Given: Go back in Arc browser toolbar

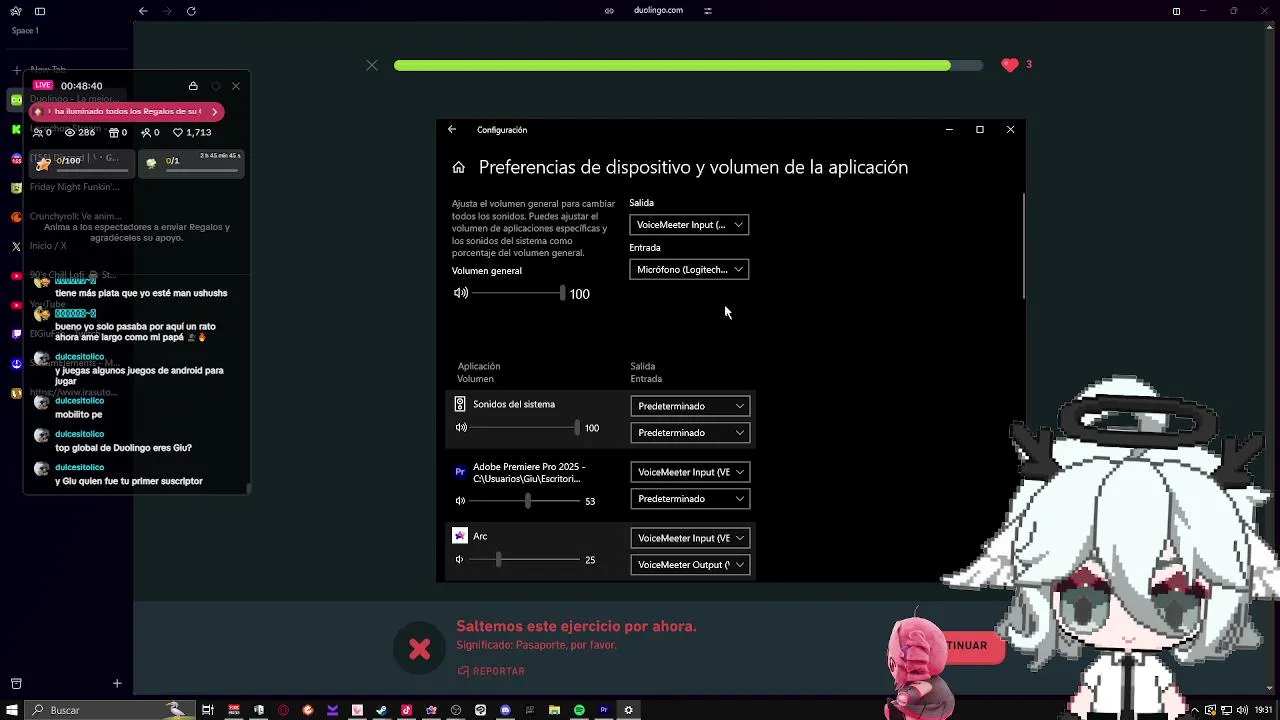Looking at the screenshot, I should pyautogui.click(x=143, y=11).
